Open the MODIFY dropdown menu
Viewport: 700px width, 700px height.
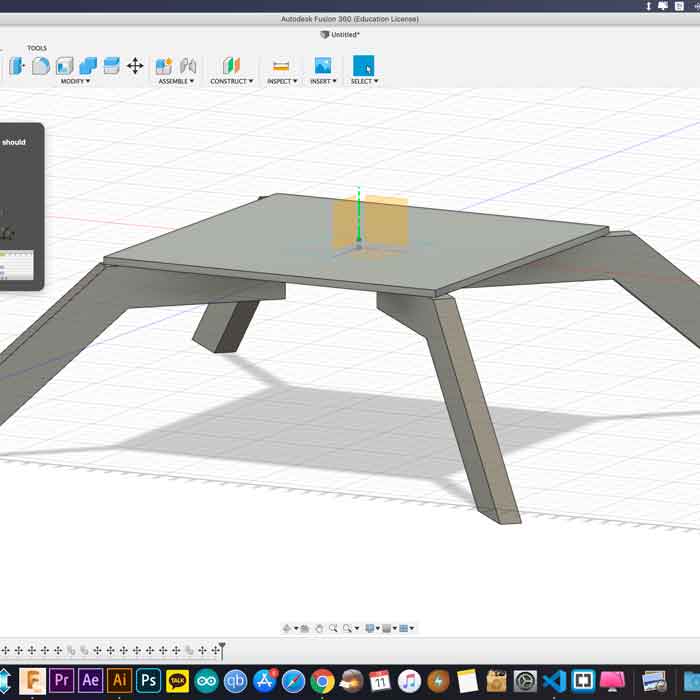[75, 81]
